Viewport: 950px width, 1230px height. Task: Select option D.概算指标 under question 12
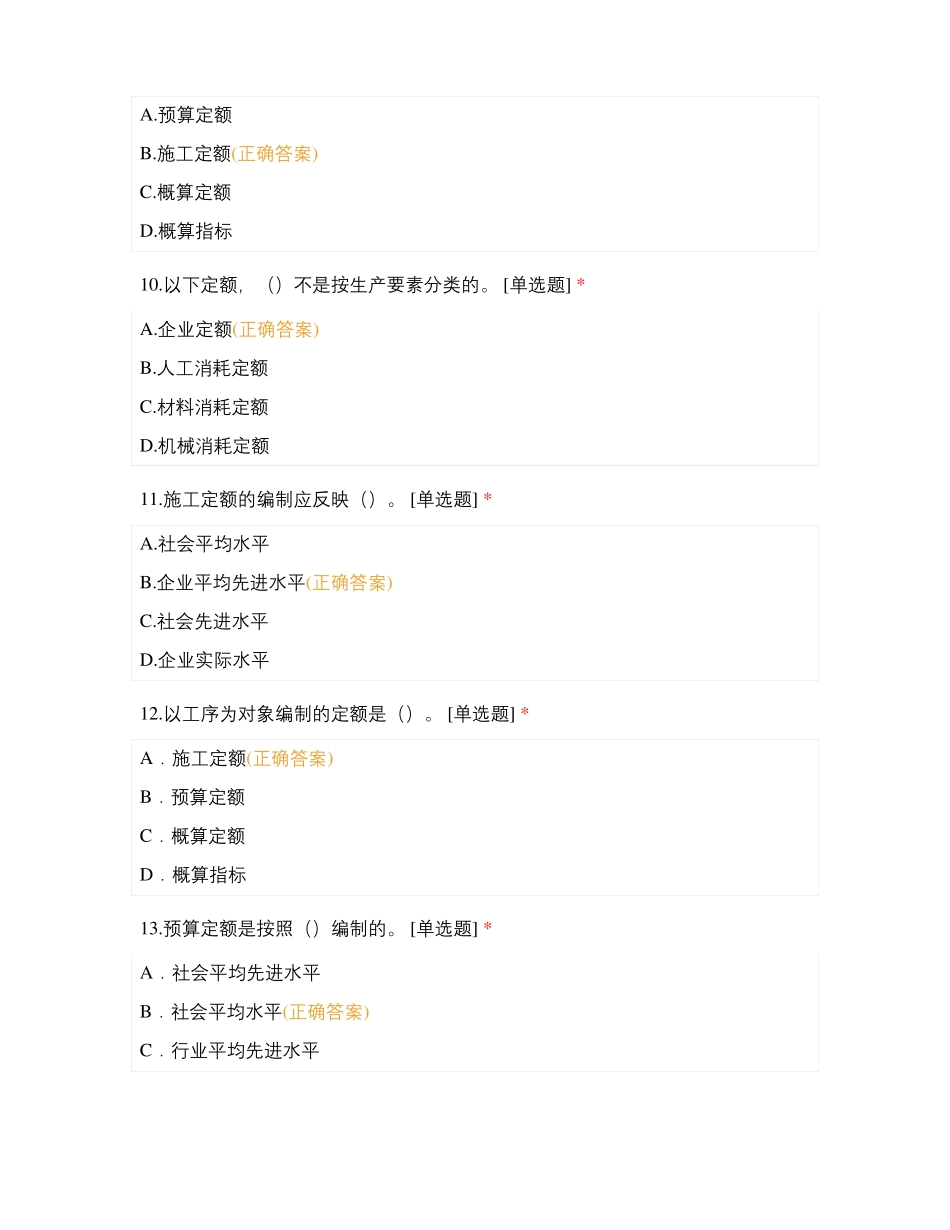pyautogui.click(x=193, y=875)
